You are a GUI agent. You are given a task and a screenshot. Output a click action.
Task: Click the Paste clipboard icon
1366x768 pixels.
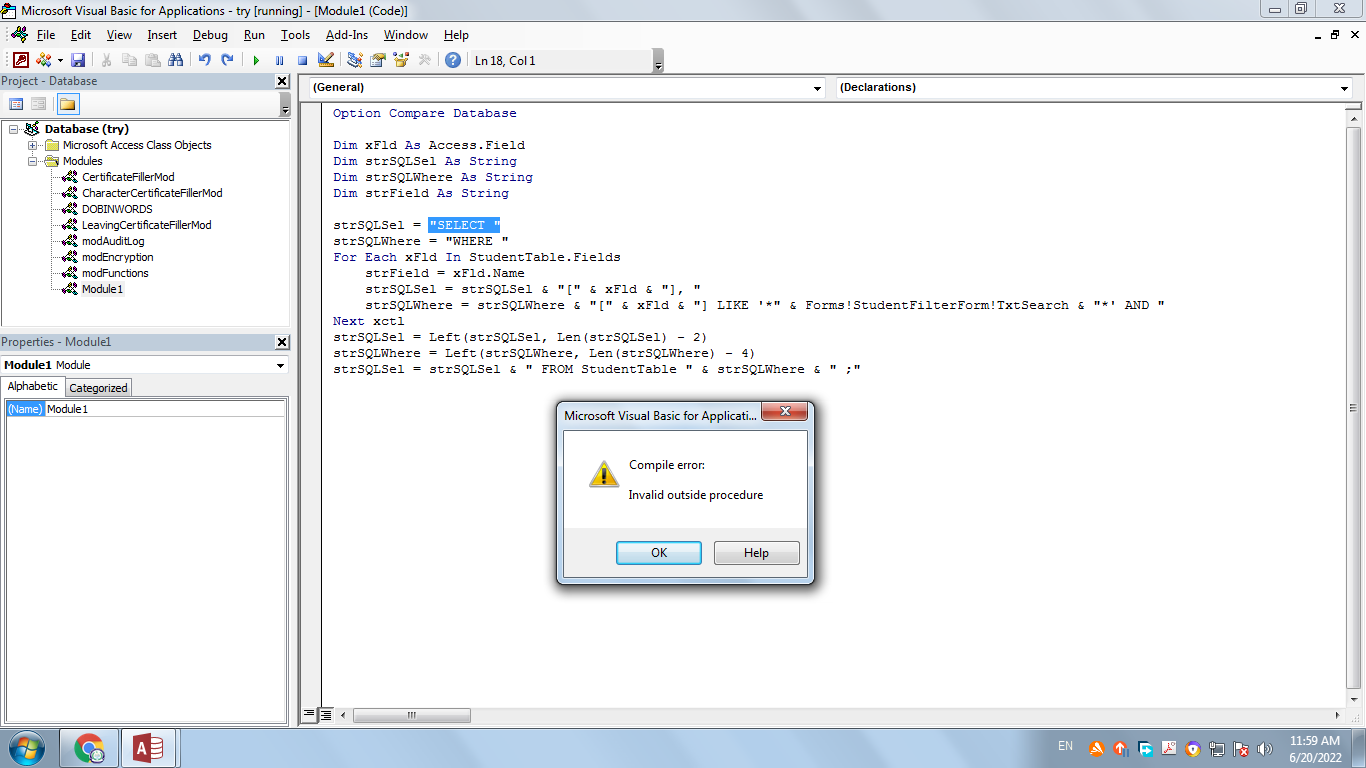(152, 60)
